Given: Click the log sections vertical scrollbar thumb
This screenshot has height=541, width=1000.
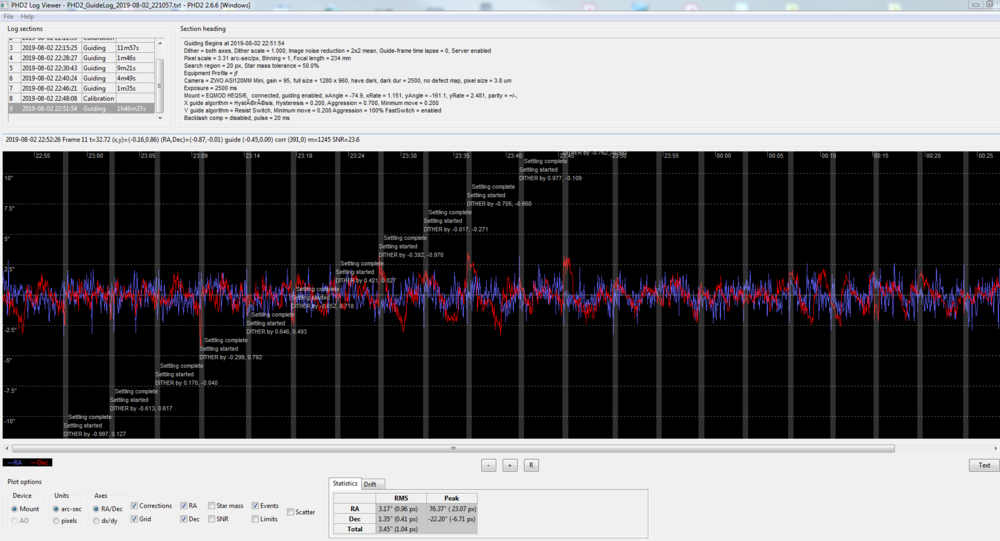Looking at the screenshot, I should tap(160, 85).
